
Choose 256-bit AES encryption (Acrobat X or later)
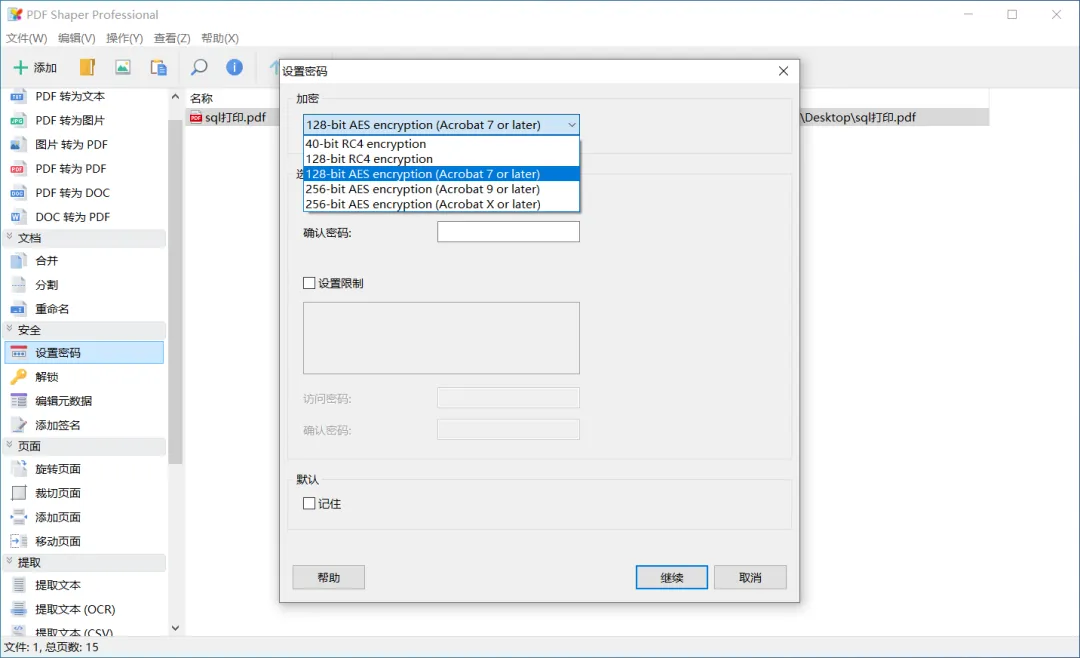coord(442,205)
